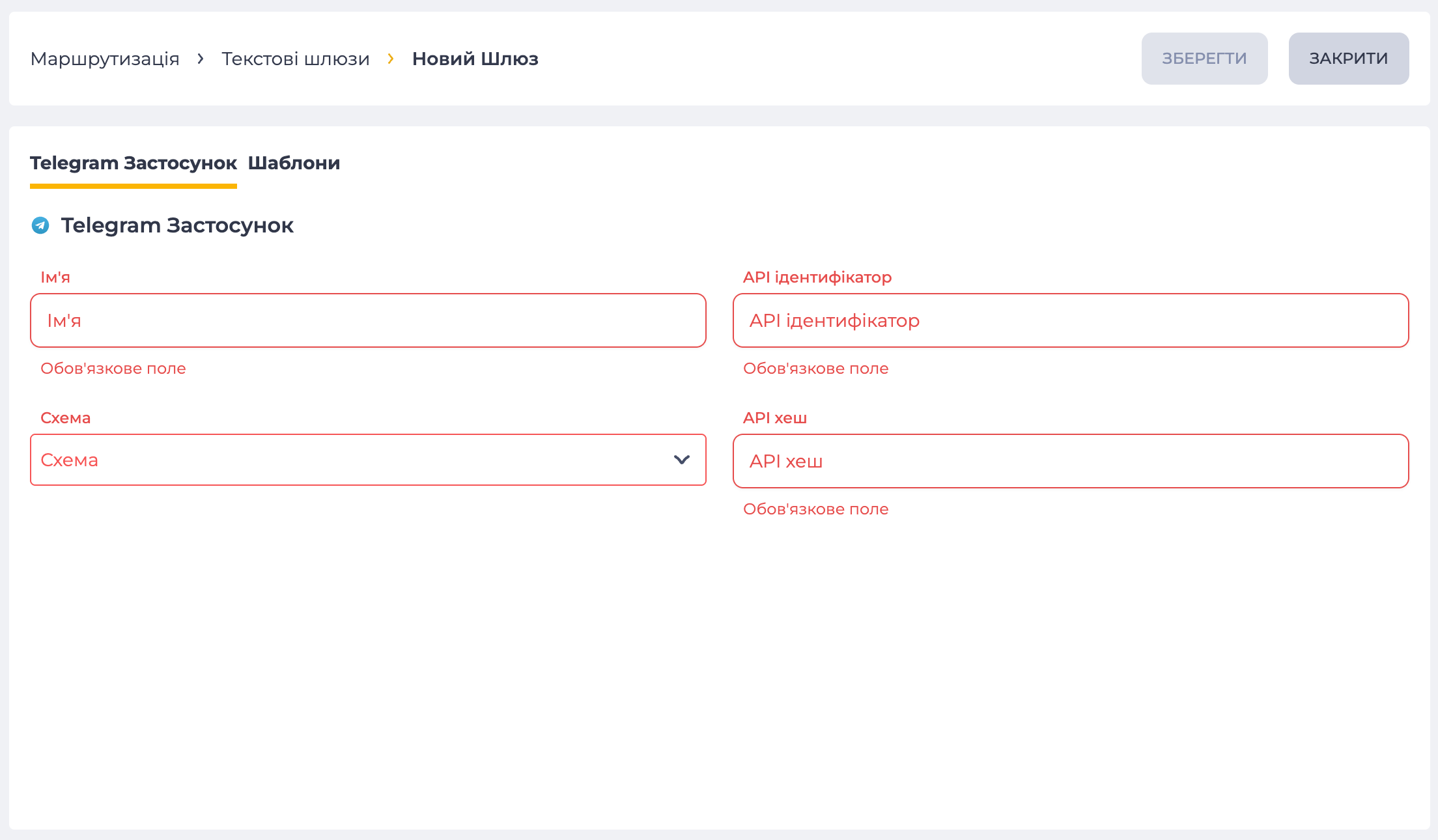Click the ЗАКРИТИ button
The image size is (1438, 840).
point(1349,59)
